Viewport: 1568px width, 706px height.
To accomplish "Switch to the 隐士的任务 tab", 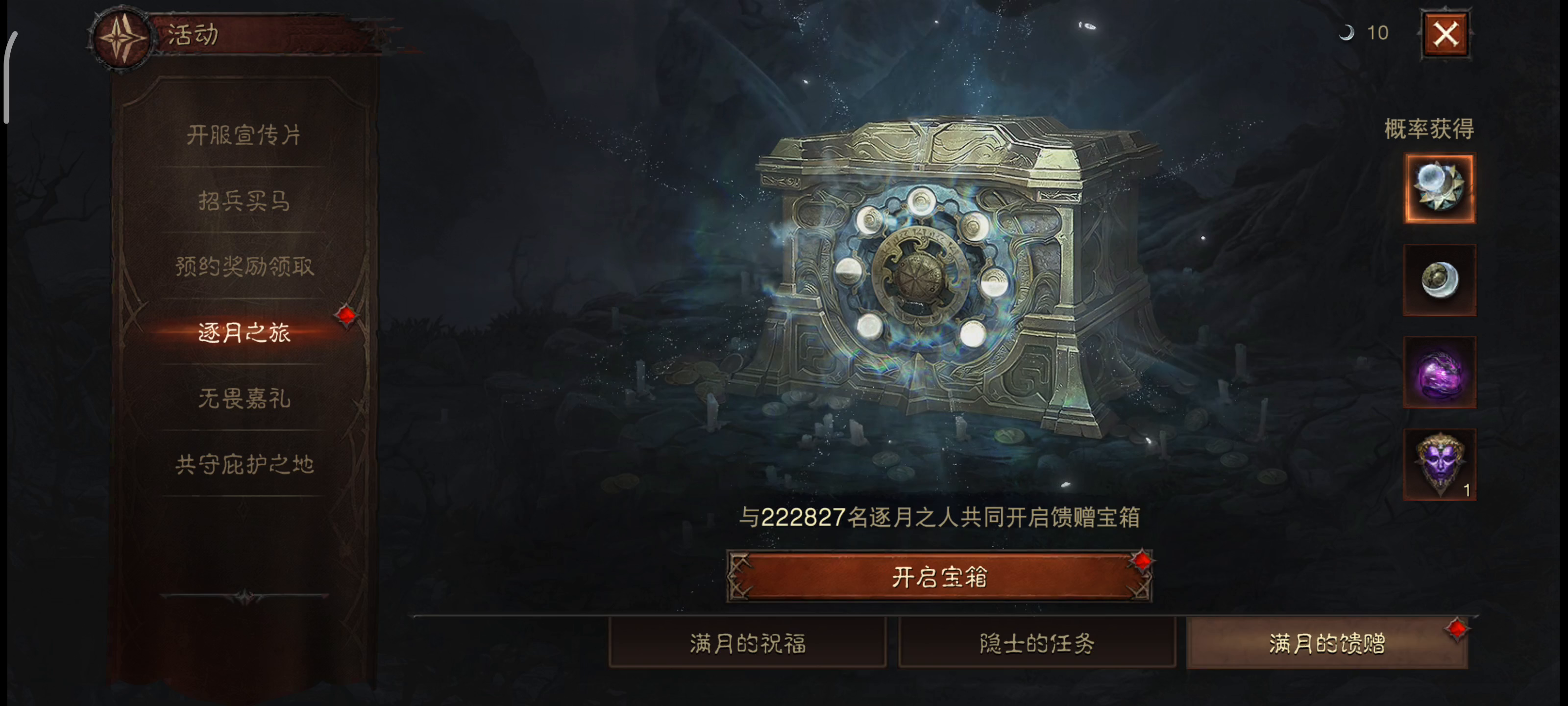I will coord(1037,643).
